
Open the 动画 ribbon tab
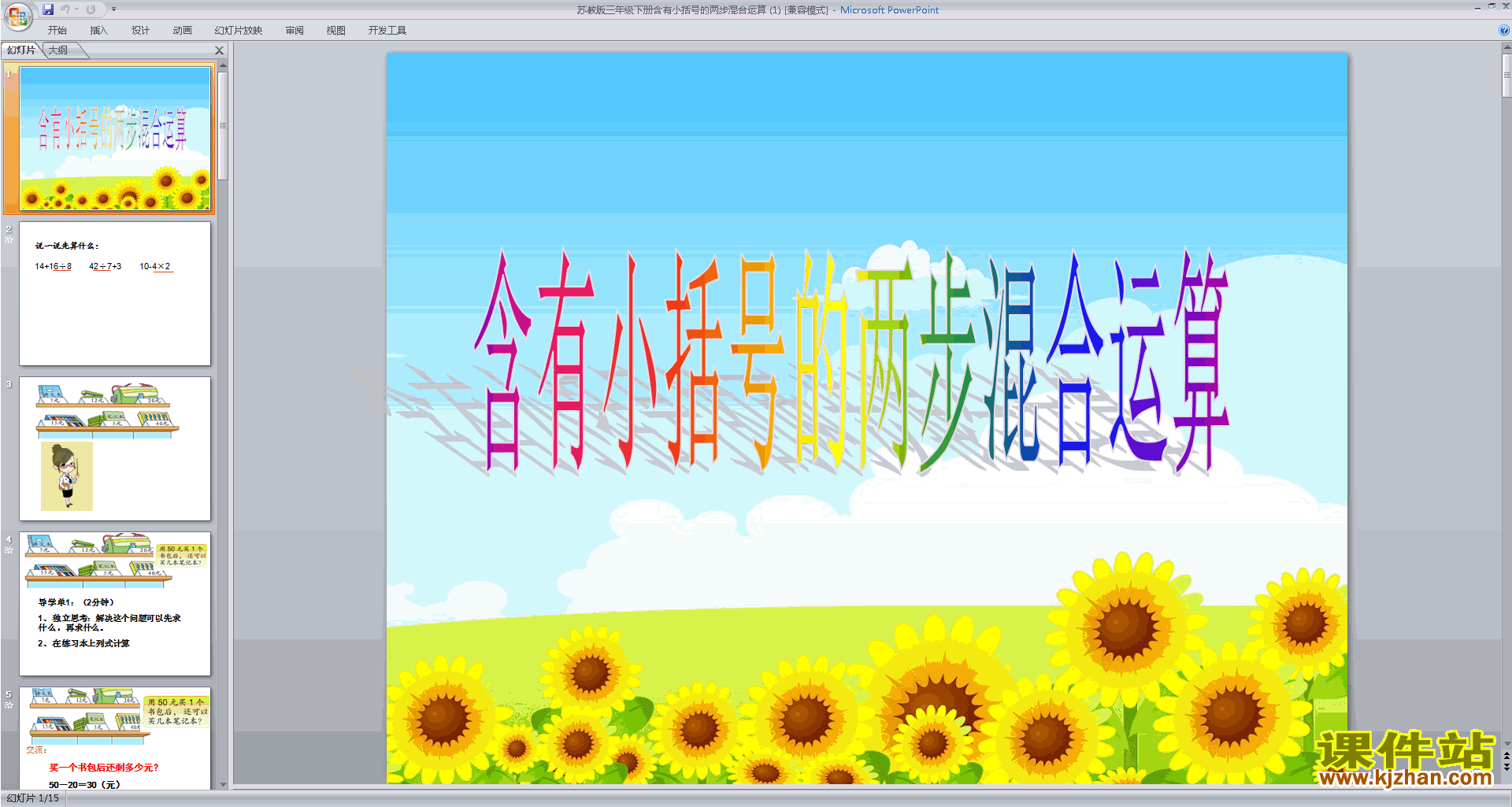(183, 31)
